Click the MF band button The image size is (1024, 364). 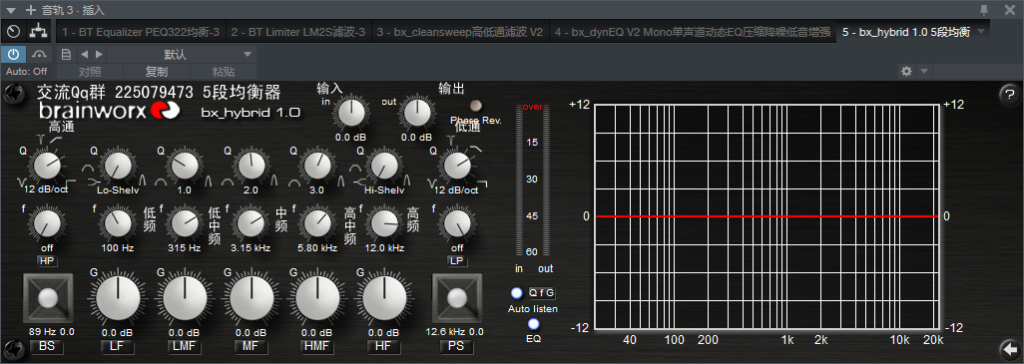coord(251,346)
